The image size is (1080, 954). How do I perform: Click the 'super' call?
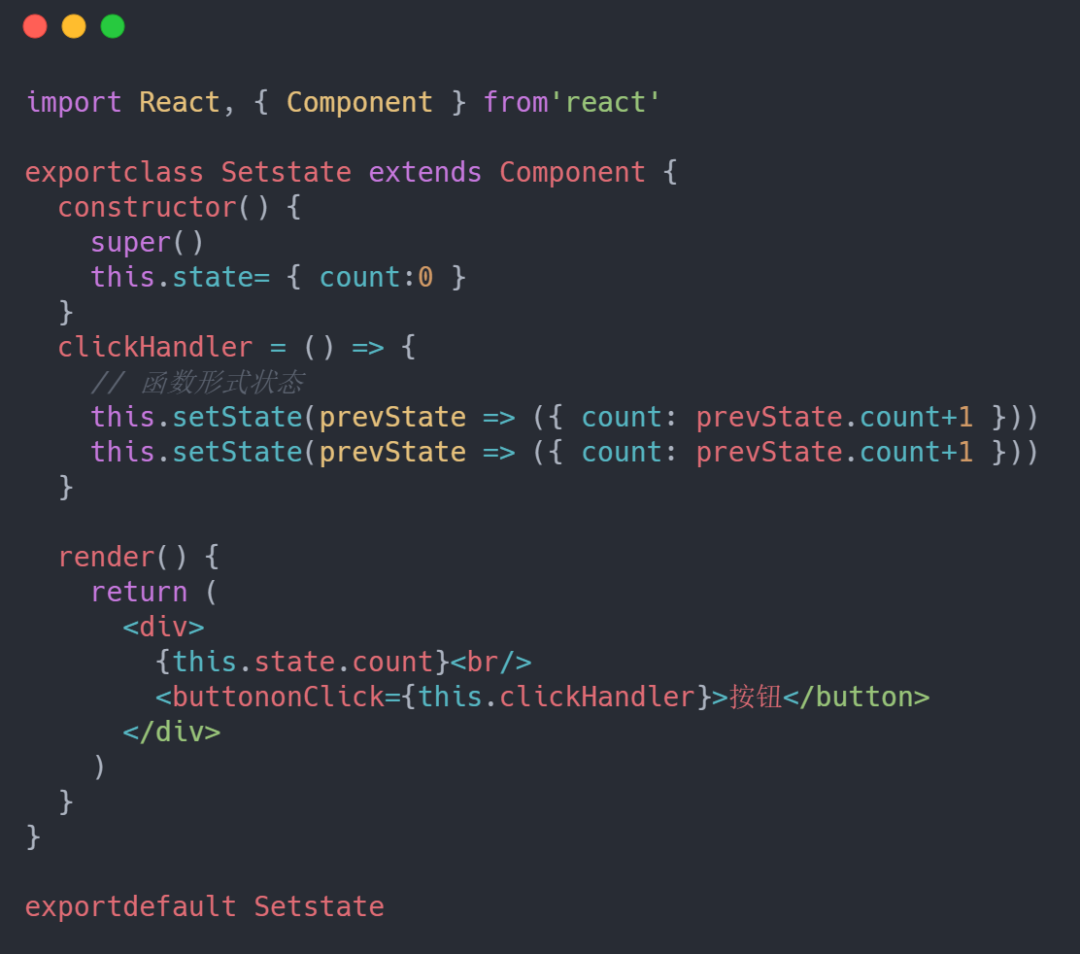pos(131,242)
